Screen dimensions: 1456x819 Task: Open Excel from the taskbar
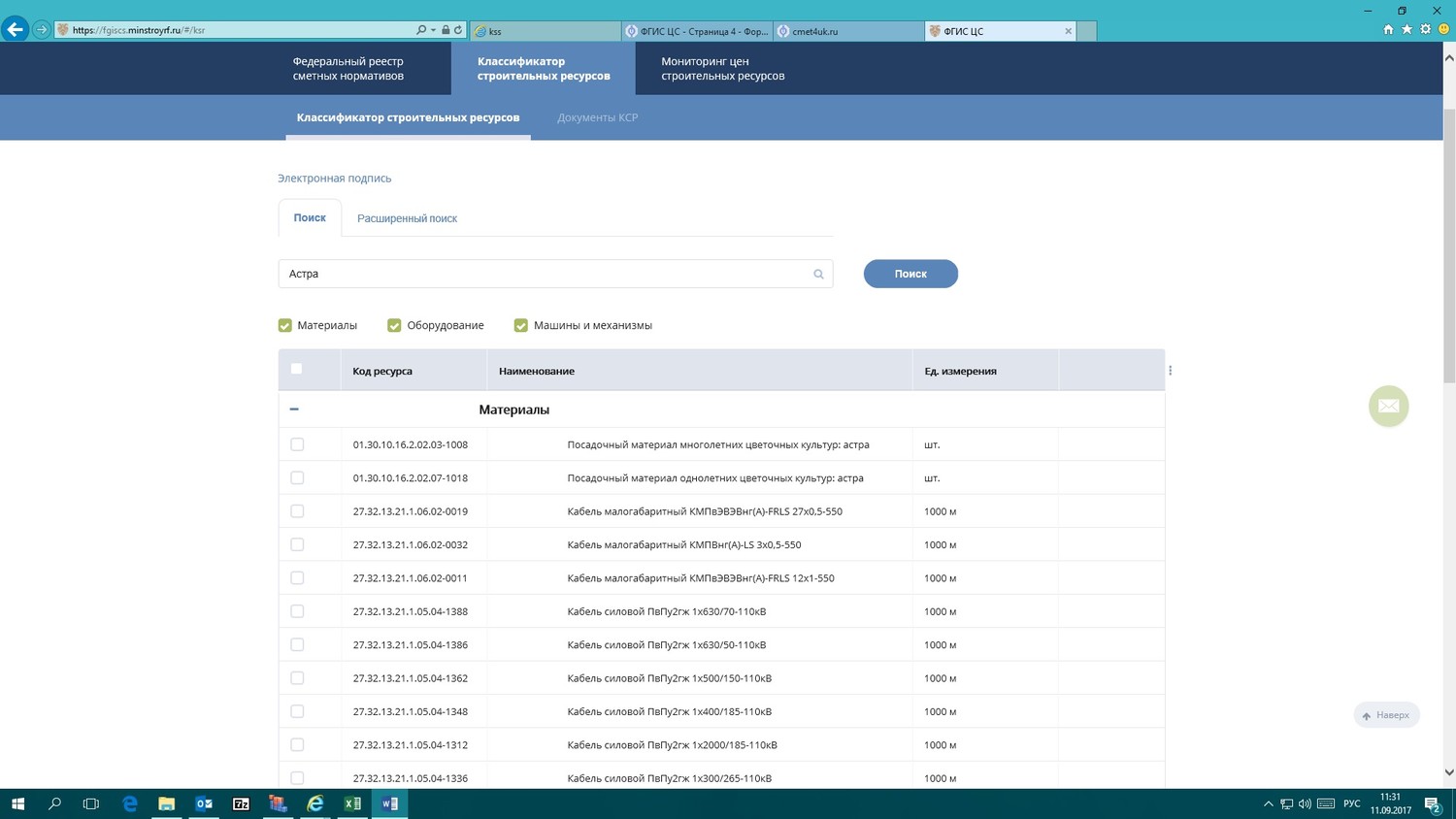pyautogui.click(x=352, y=803)
